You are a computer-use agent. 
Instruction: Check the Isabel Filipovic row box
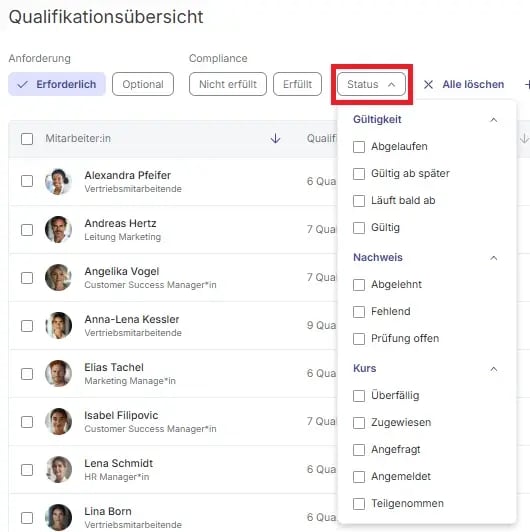pos(27,422)
